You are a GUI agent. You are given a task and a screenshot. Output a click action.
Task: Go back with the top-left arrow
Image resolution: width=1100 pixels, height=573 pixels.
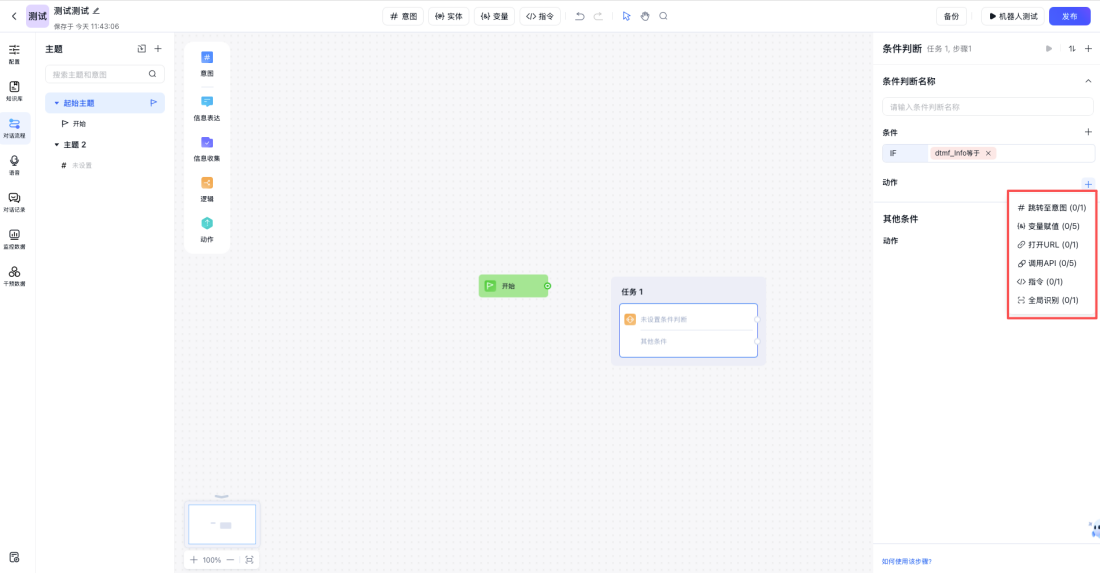(14, 16)
